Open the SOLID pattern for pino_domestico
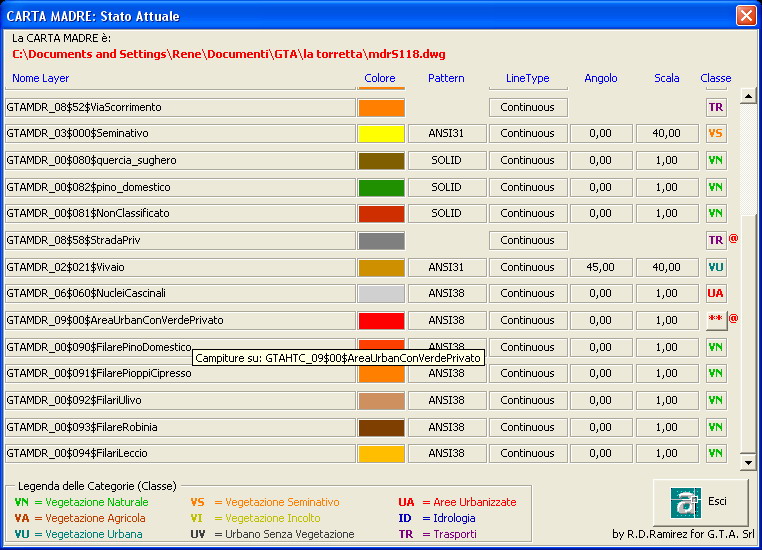The image size is (762, 550). [446, 187]
